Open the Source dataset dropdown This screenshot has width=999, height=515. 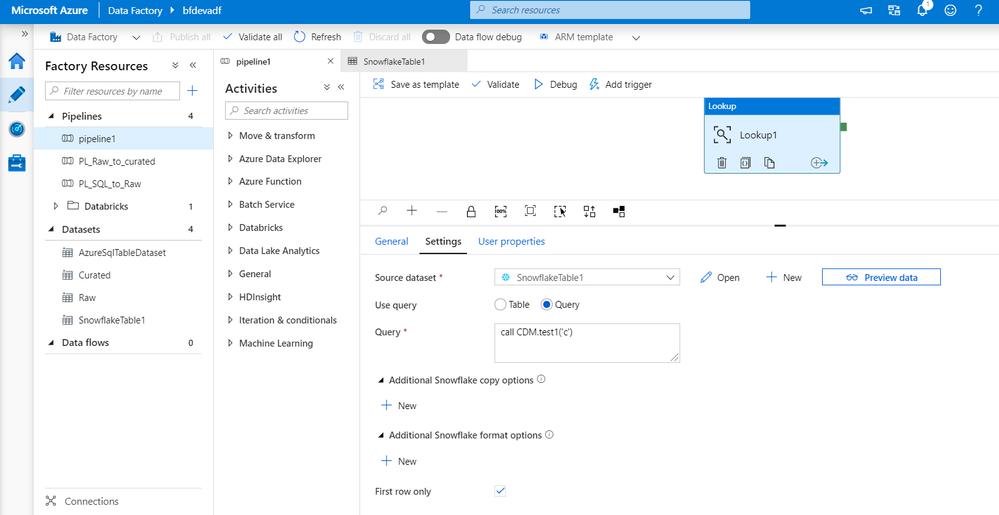click(x=587, y=277)
